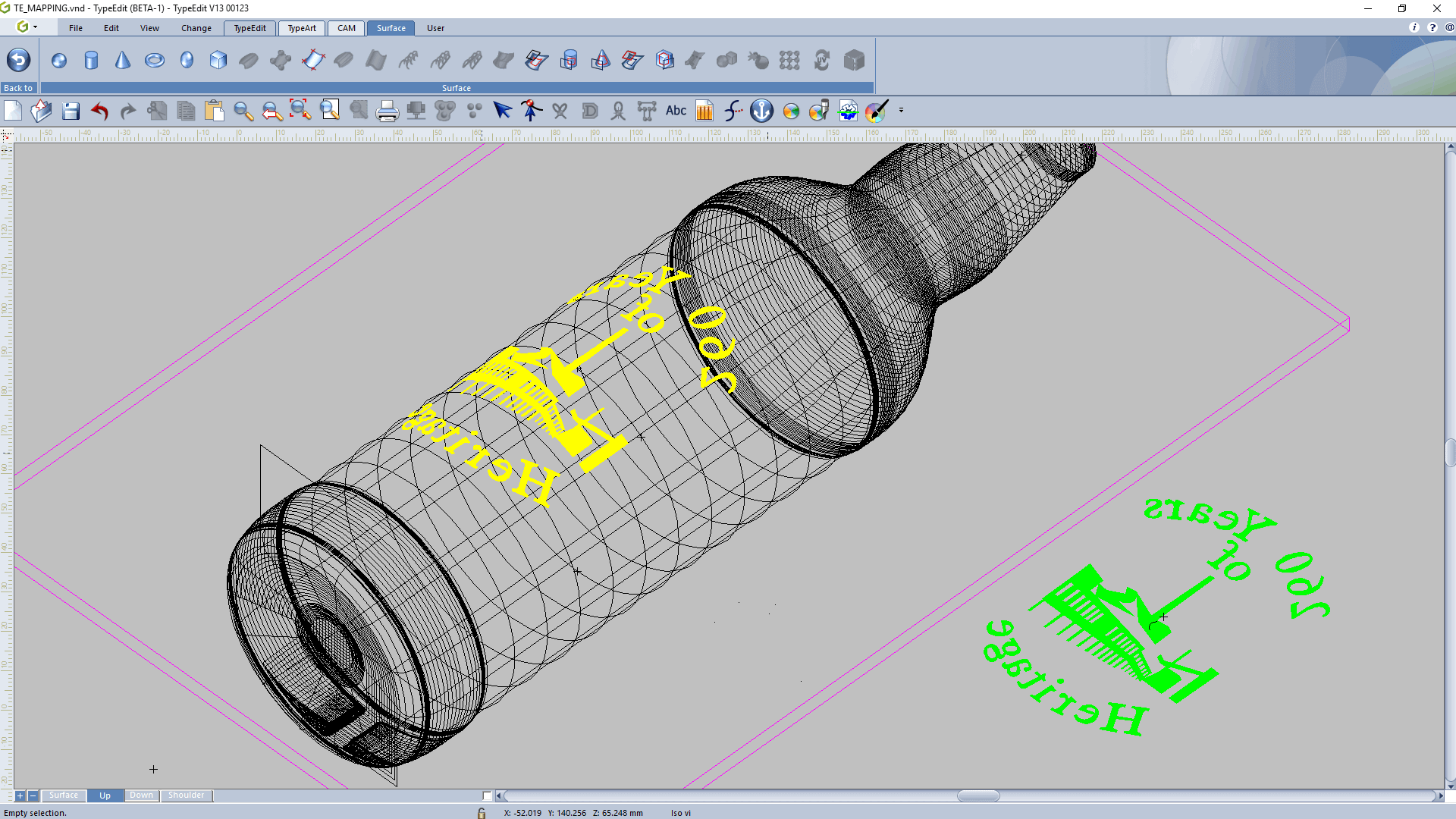Click the print icon
The width and height of the screenshot is (1456, 819).
(x=387, y=111)
